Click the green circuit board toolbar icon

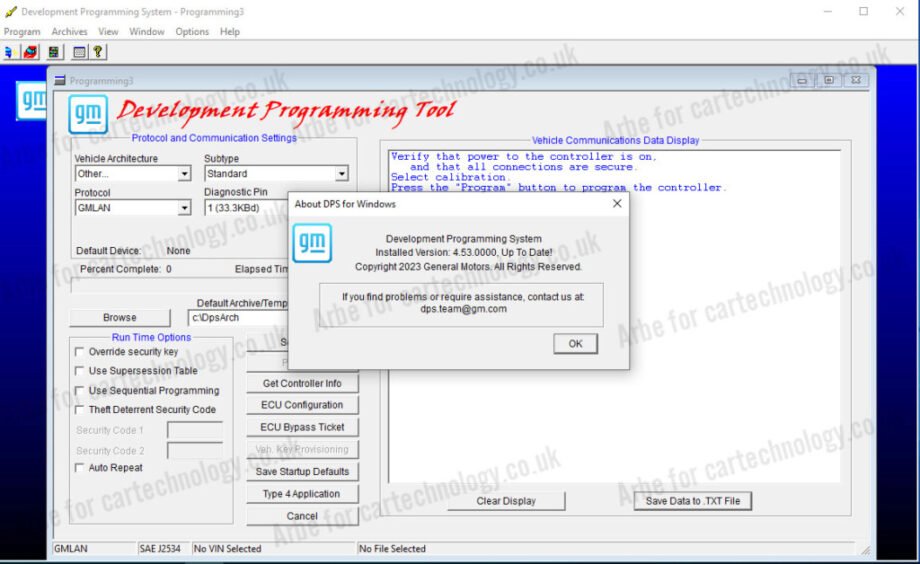pos(54,52)
